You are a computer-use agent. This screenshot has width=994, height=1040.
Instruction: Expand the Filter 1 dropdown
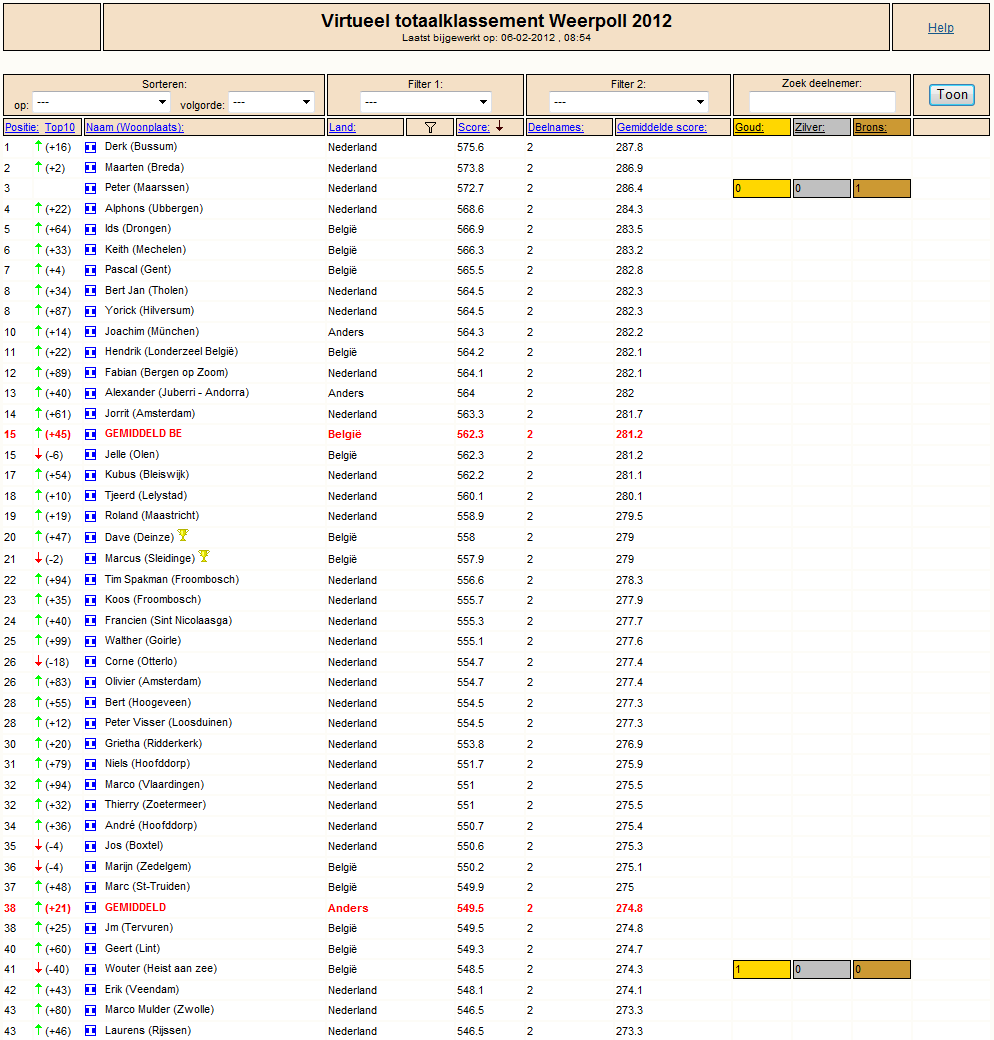click(425, 102)
